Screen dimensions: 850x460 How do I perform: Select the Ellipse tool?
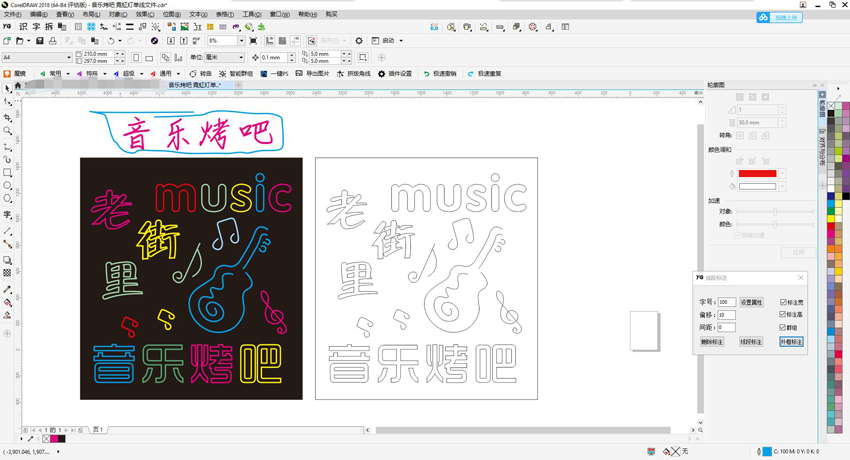7,186
